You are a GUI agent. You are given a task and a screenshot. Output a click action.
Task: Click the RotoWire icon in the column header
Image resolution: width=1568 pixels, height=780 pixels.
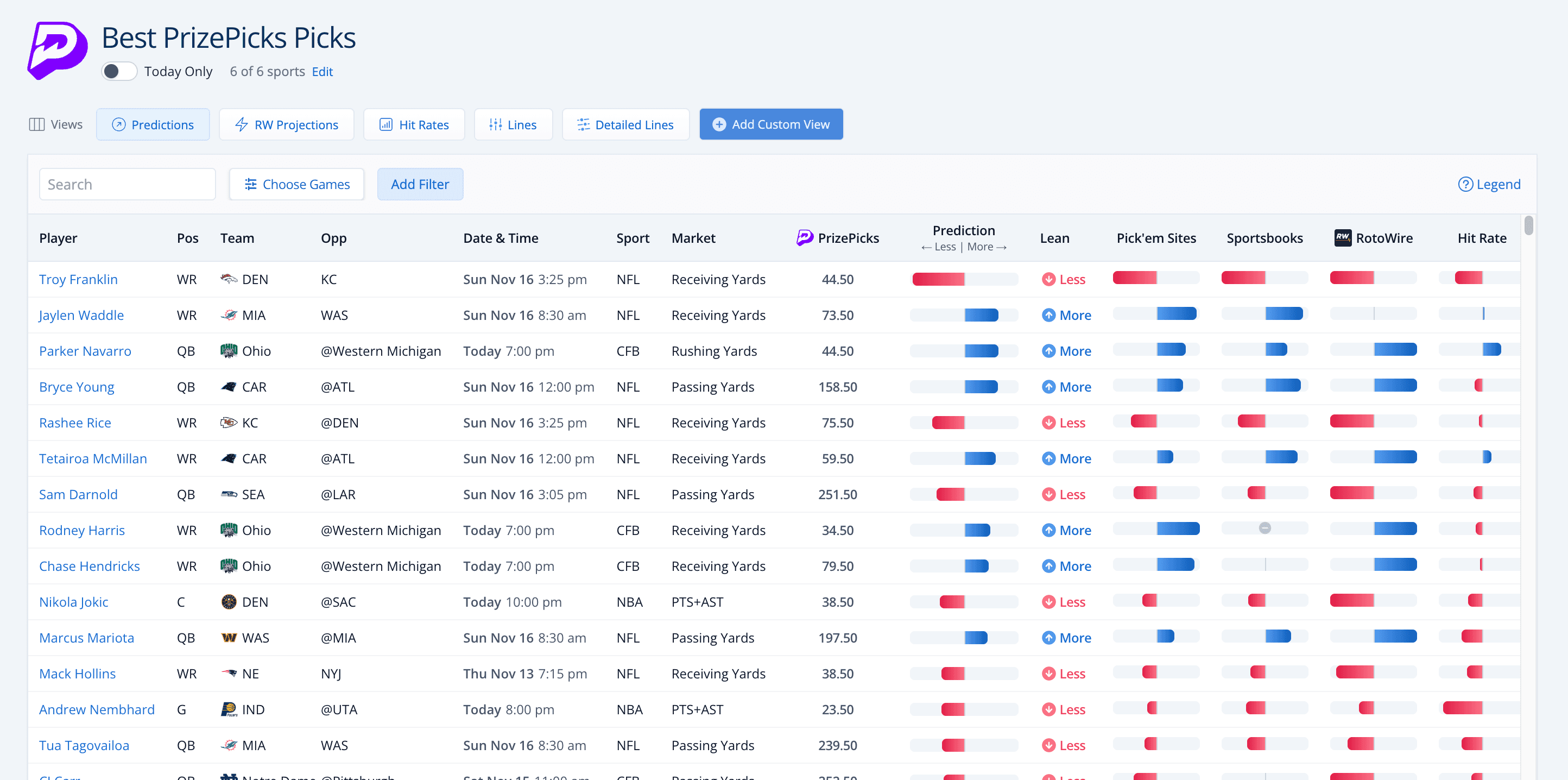(1344, 238)
